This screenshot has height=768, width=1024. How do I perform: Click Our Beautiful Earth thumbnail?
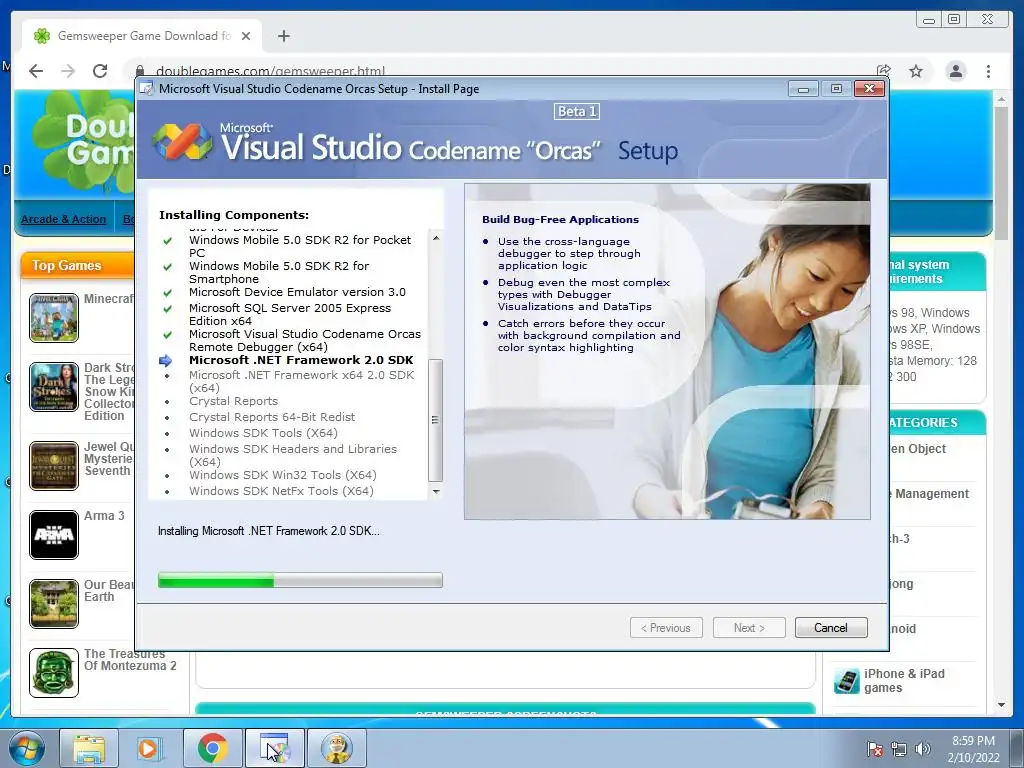[x=54, y=604]
